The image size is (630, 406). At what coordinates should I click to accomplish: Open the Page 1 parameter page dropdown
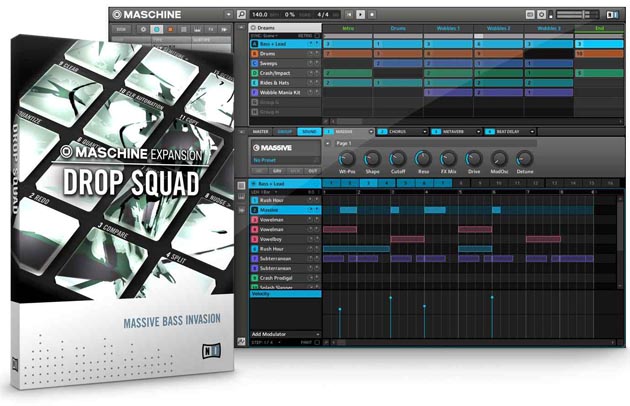(x=328, y=143)
